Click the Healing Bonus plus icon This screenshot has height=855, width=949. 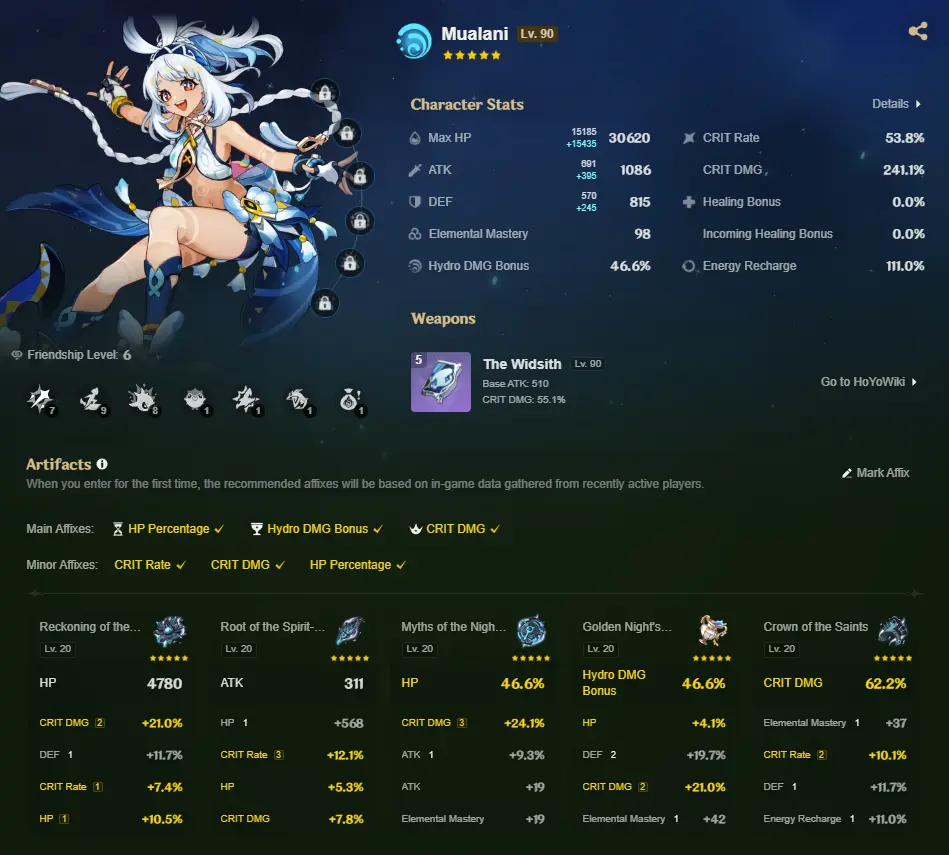point(689,202)
